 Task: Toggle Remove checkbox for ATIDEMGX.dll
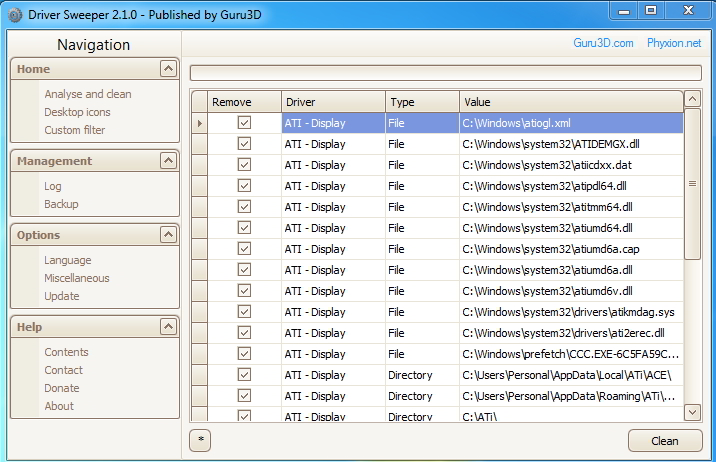click(244, 144)
